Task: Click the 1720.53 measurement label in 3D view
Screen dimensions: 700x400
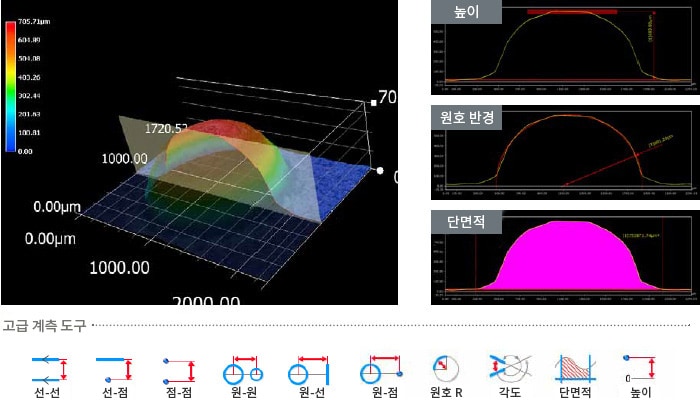Action: coord(167,128)
